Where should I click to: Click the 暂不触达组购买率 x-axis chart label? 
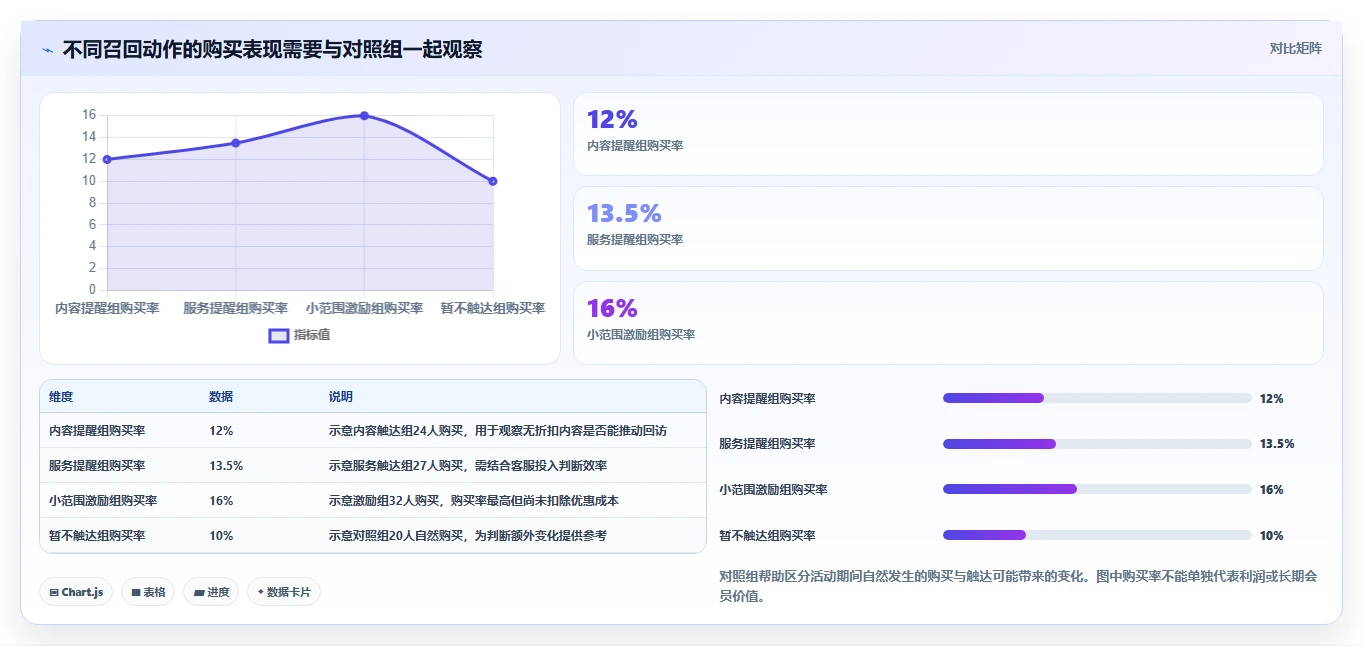493,308
